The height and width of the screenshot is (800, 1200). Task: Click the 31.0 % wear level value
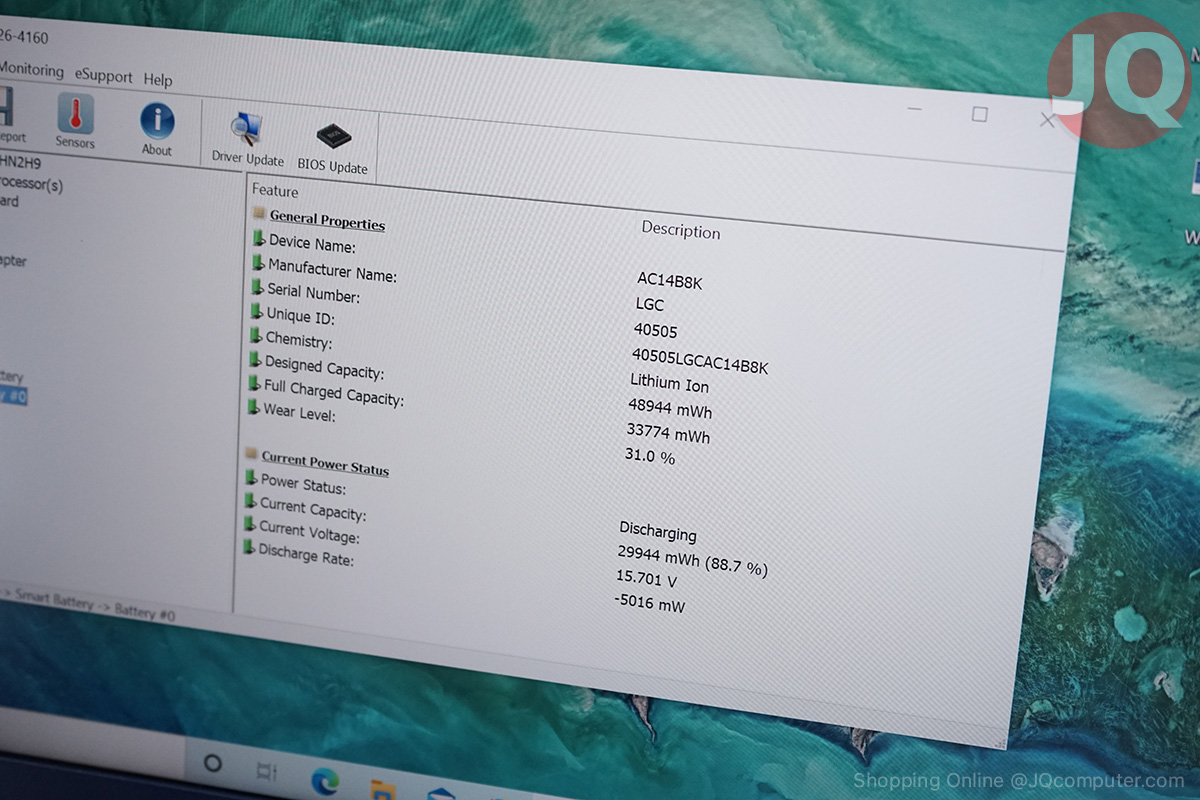[x=650, y=456]
